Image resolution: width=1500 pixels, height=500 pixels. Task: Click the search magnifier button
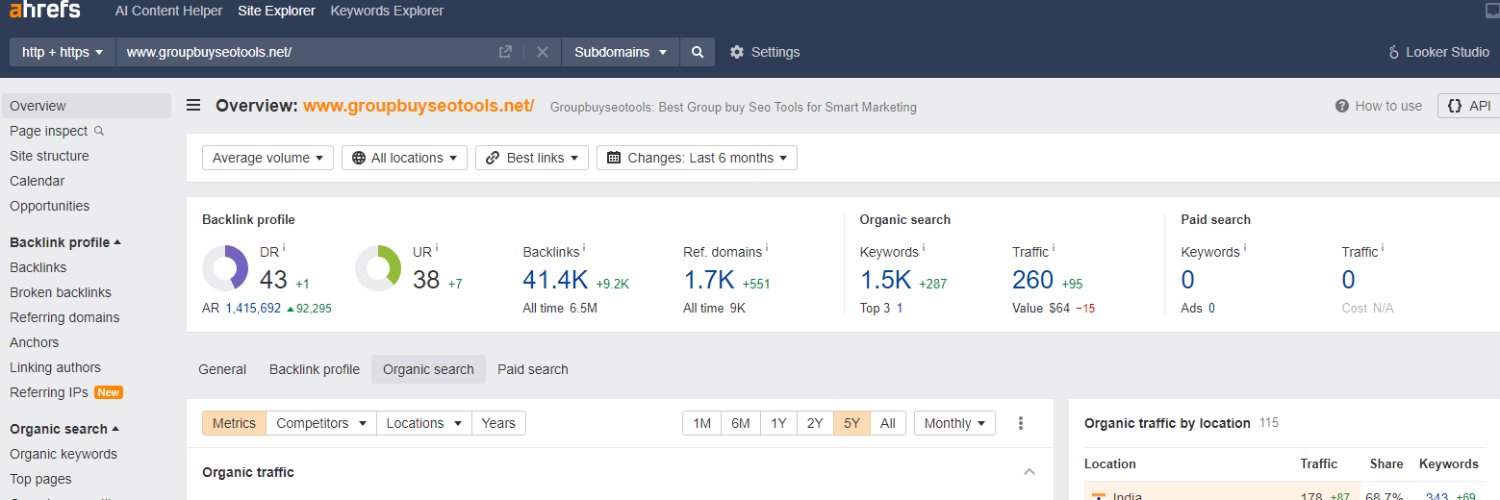pyautogui.click(x=698, y=52)
